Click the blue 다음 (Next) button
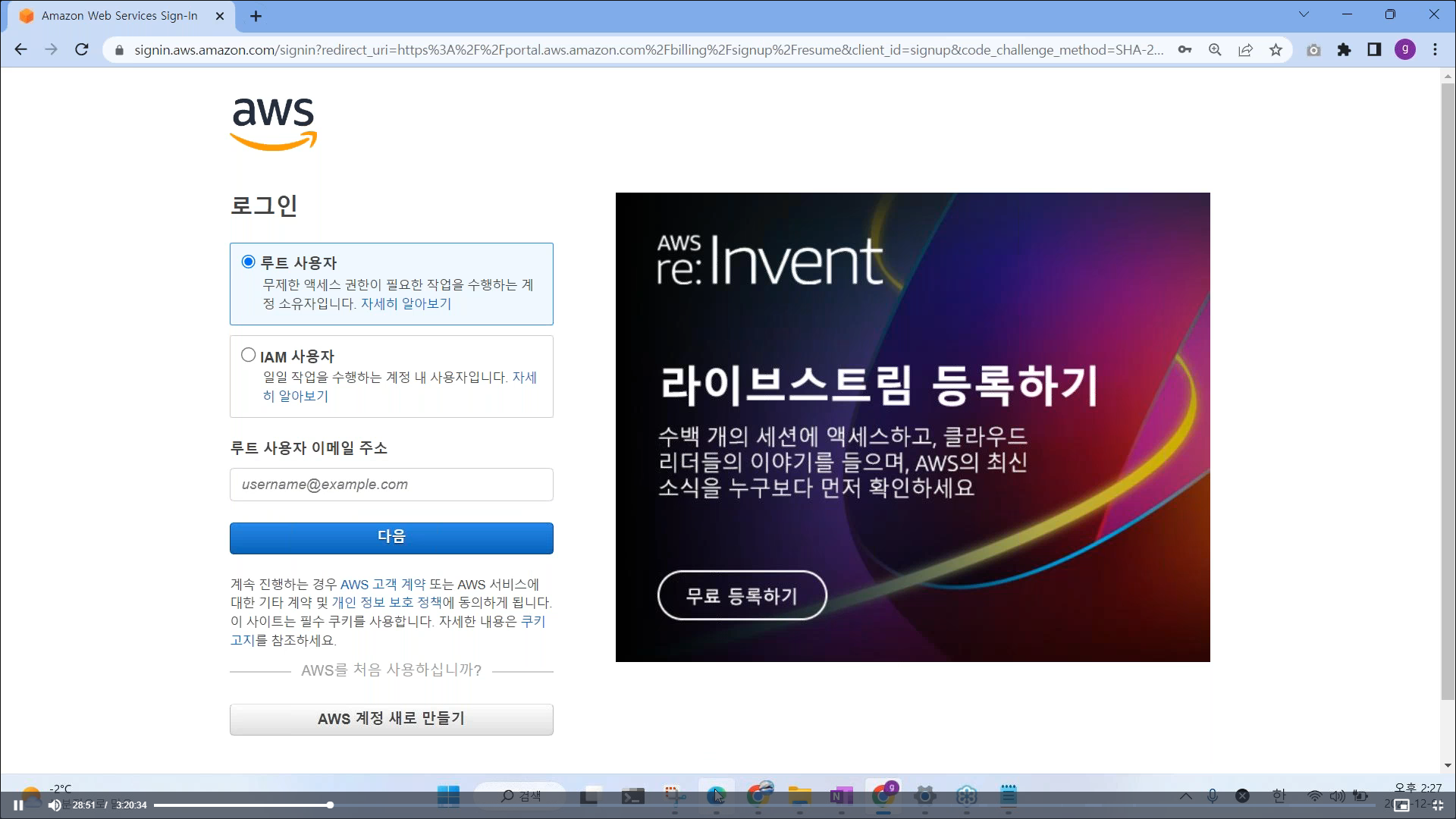The height and width of the screenshot is (819, 1456). (x=391, y=538)
